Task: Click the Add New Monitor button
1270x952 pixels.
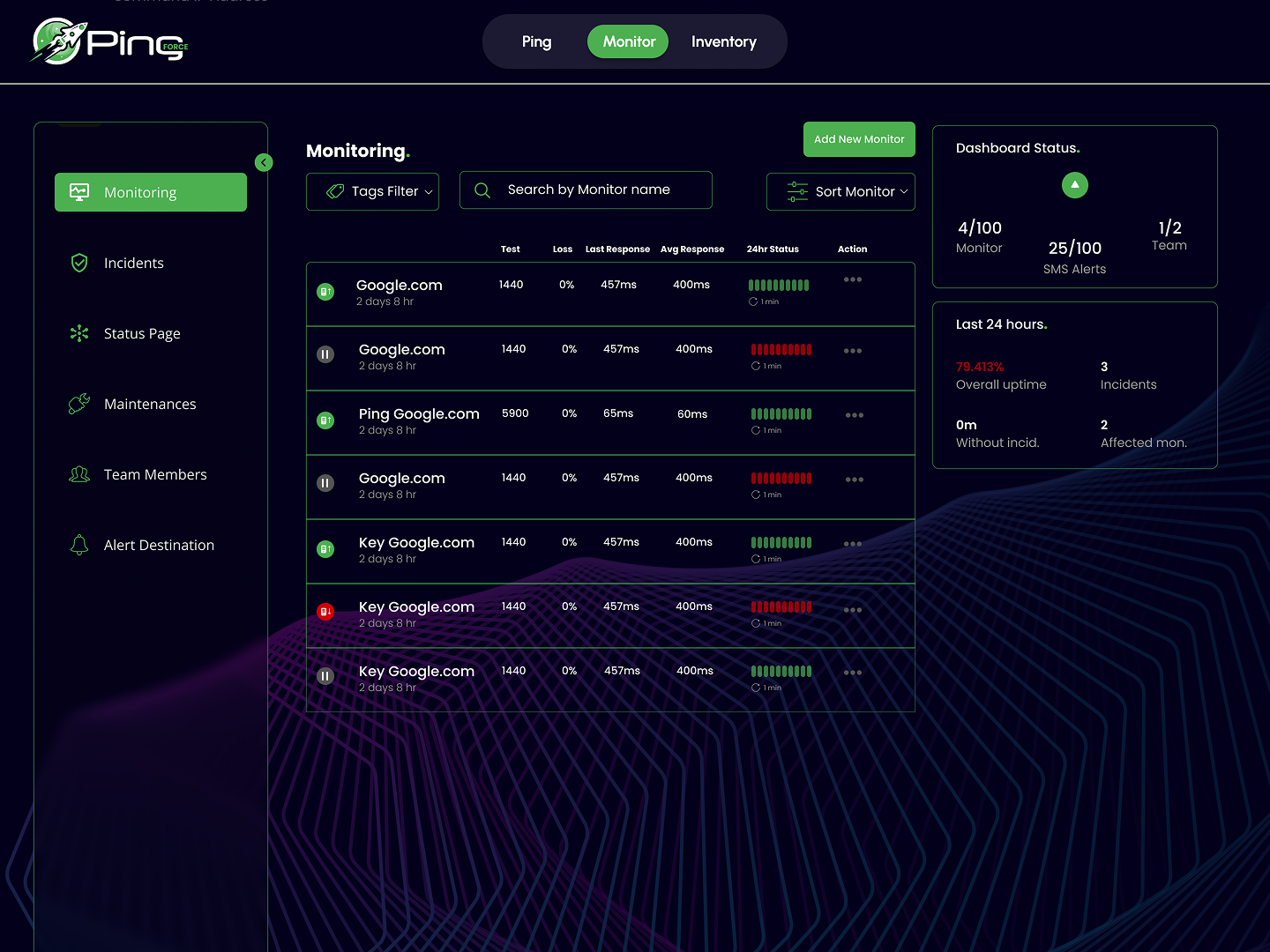Action: (859, 139)
